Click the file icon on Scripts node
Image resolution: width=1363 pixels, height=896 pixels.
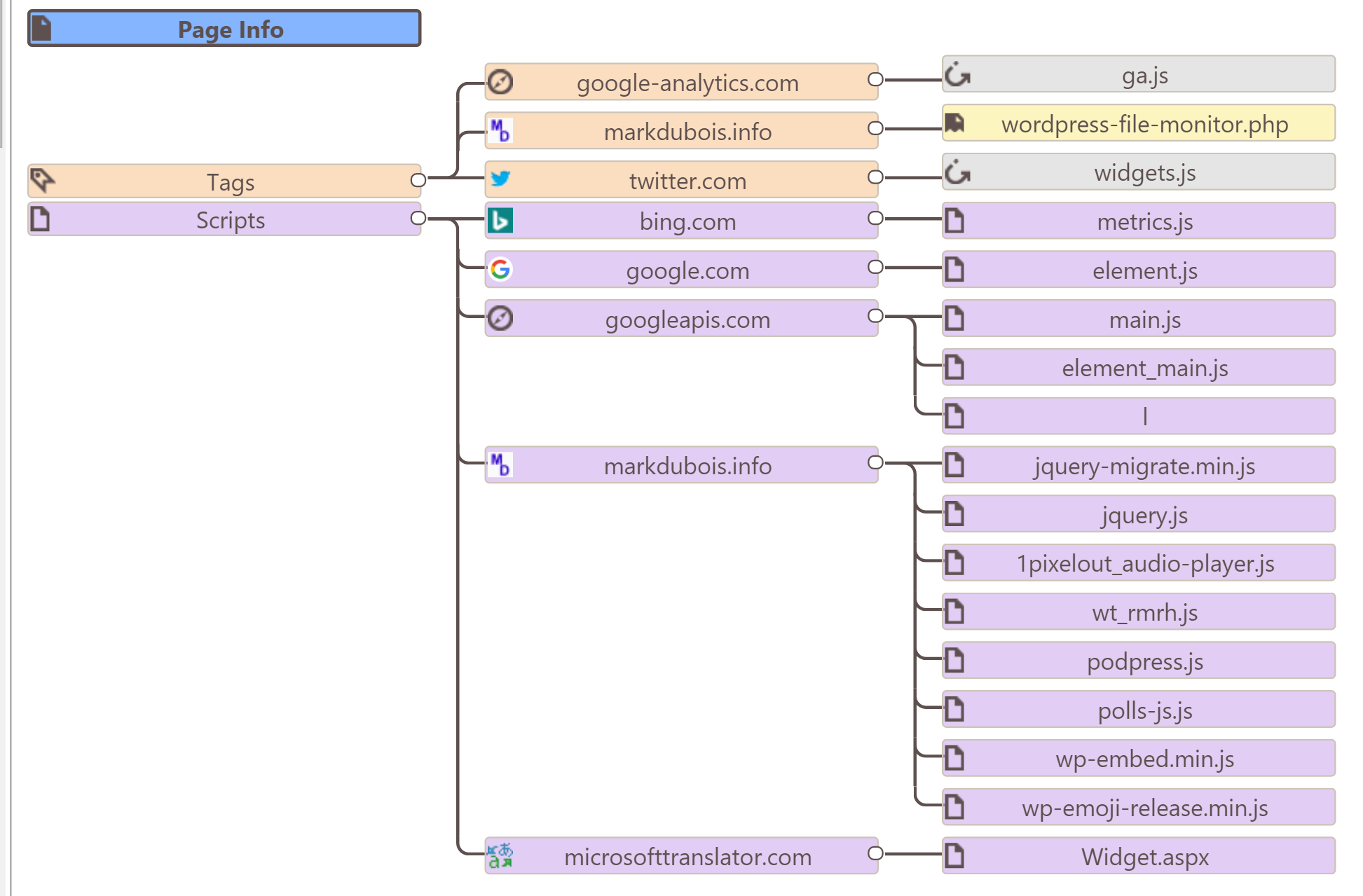[x=41, y=219]
